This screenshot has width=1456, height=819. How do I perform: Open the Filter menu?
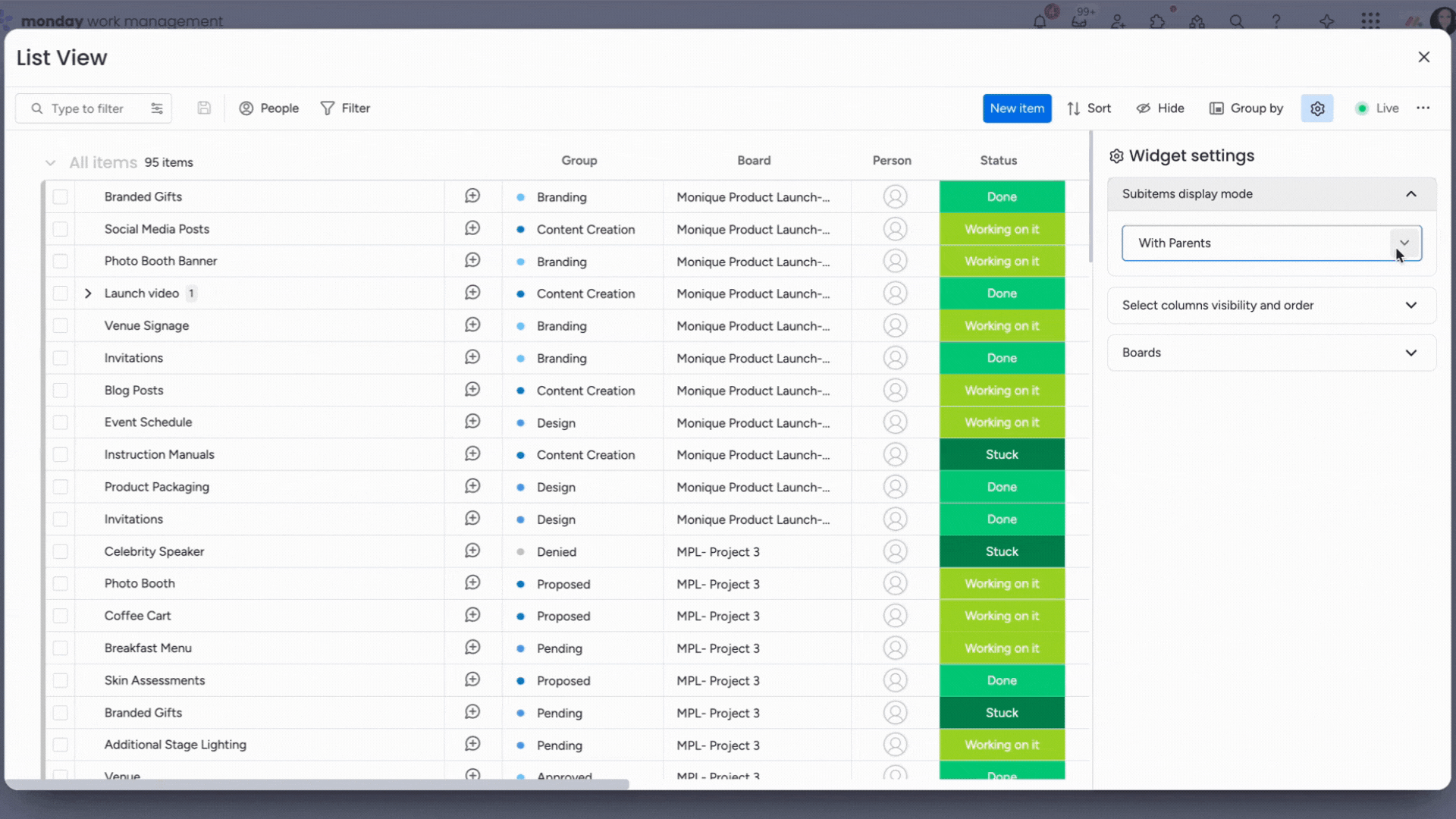tap(345, 108)
